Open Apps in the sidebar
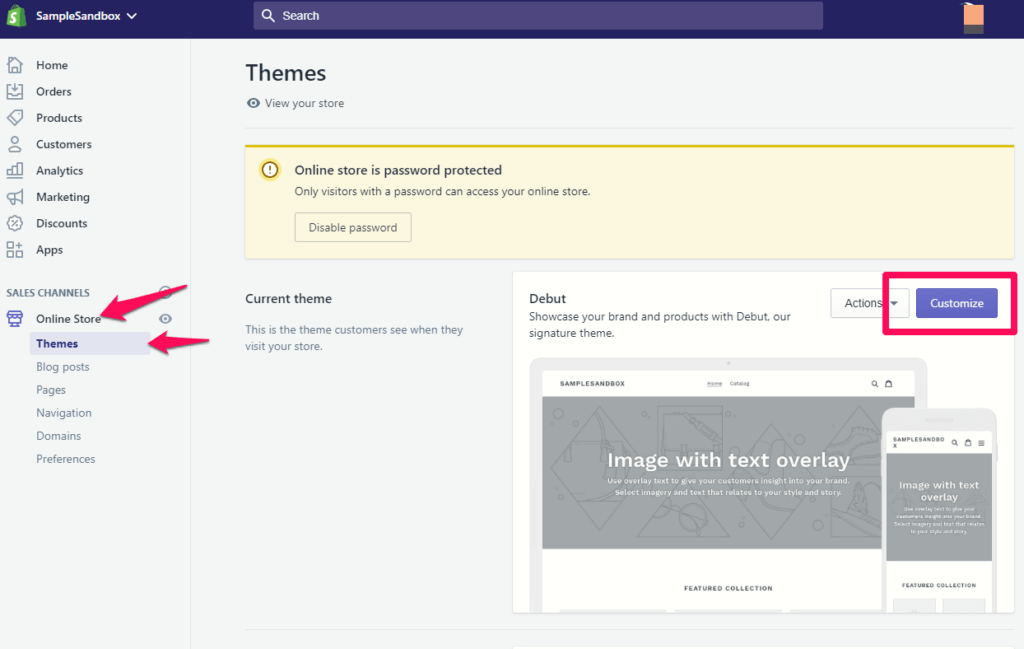1024x649 pixels. (50, 250)
